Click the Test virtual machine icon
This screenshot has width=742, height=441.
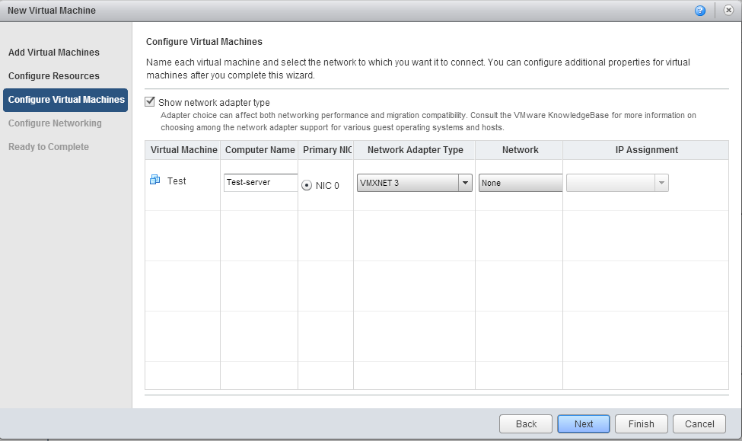click(155, 180)
